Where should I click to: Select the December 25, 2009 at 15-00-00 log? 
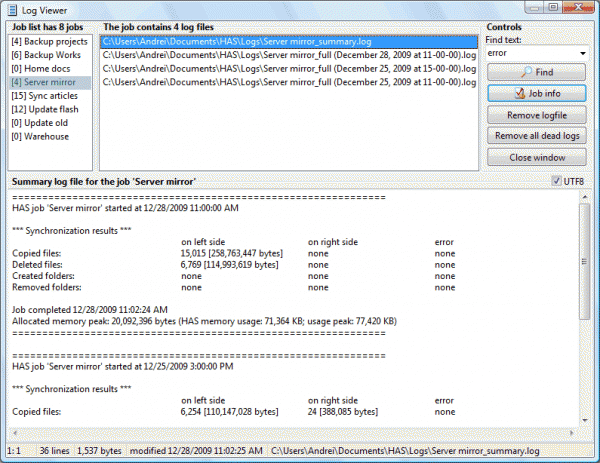click(289, 69)
